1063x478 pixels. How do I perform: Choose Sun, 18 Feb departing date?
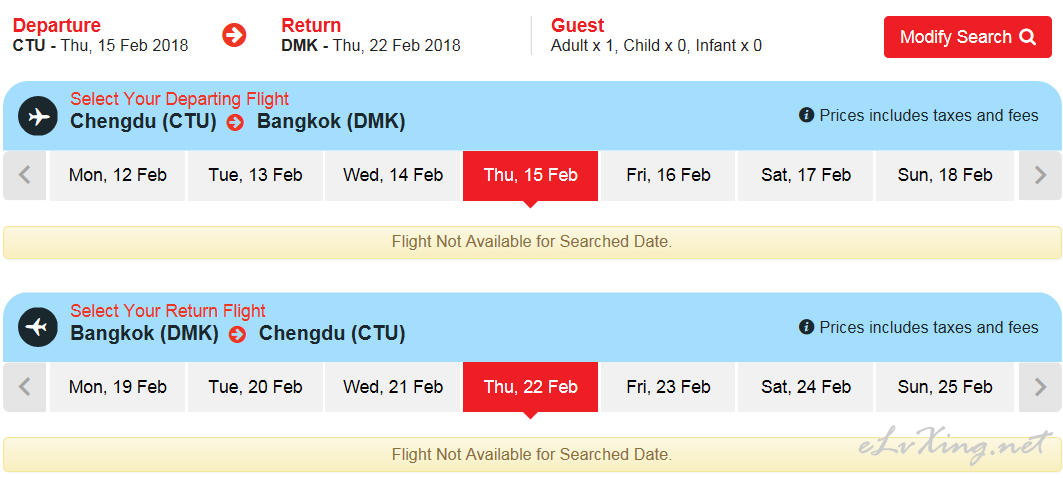(x=945, y=176)
